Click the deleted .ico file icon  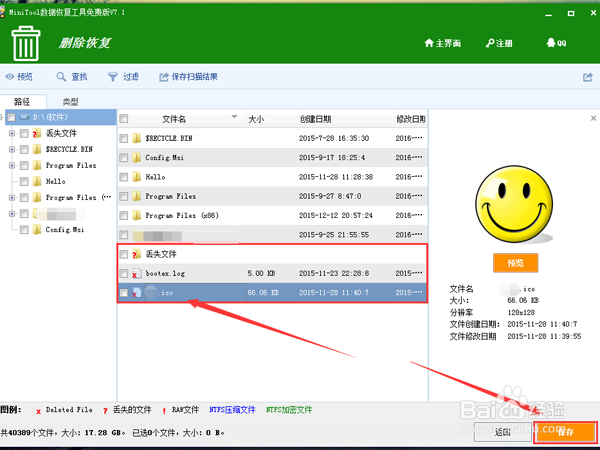[137, 293]
